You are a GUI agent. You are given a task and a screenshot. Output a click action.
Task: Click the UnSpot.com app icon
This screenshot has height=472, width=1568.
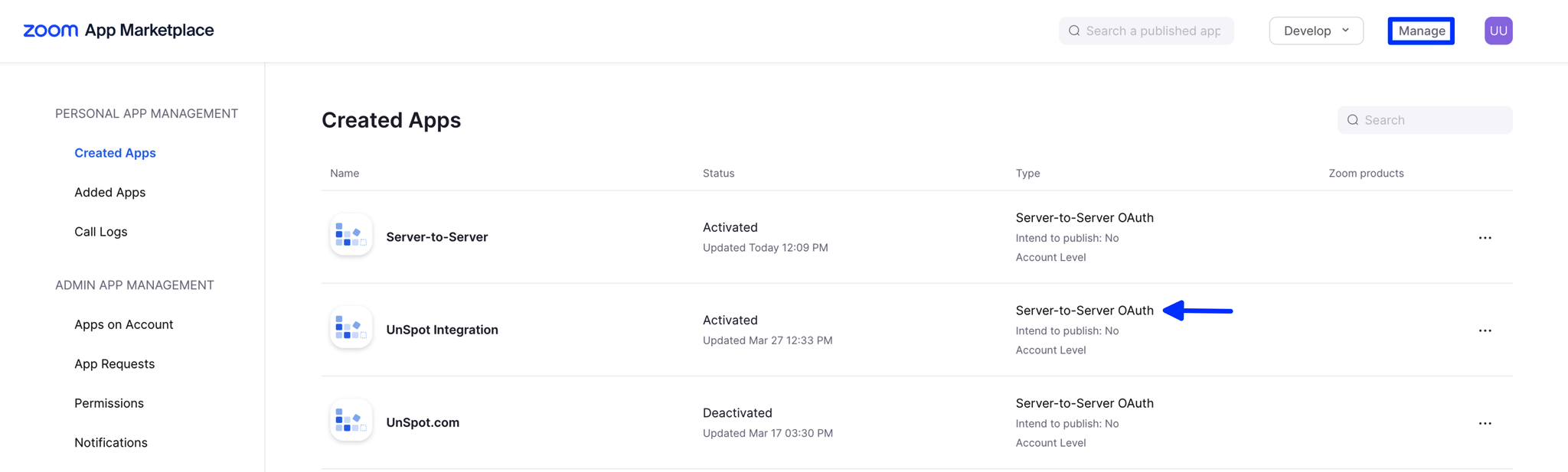351,420
